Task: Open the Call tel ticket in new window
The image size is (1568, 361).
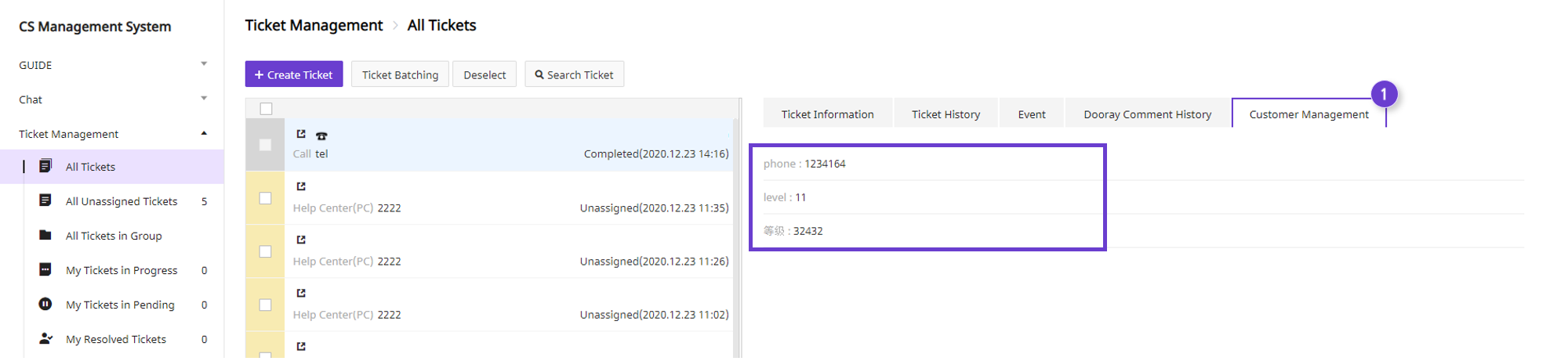Action: click(x=301, y=134)
